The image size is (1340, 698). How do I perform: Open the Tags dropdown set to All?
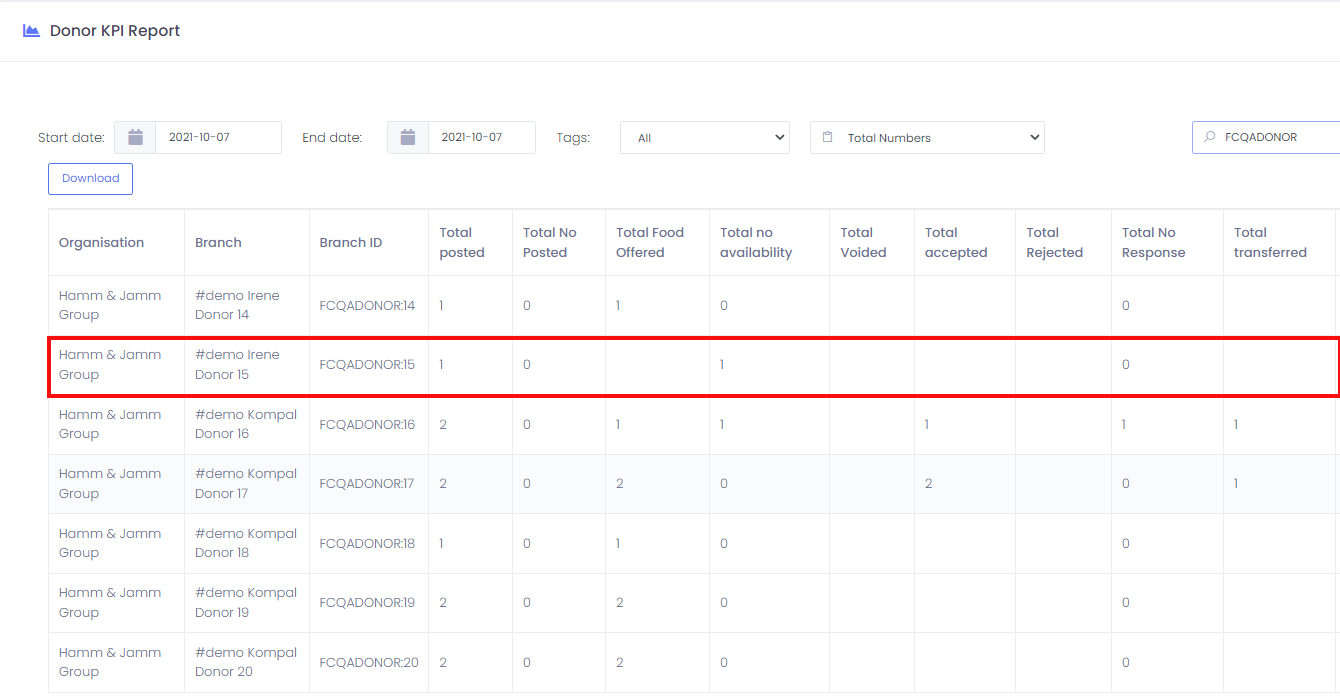pyautogui.click(x=704, y=138)
